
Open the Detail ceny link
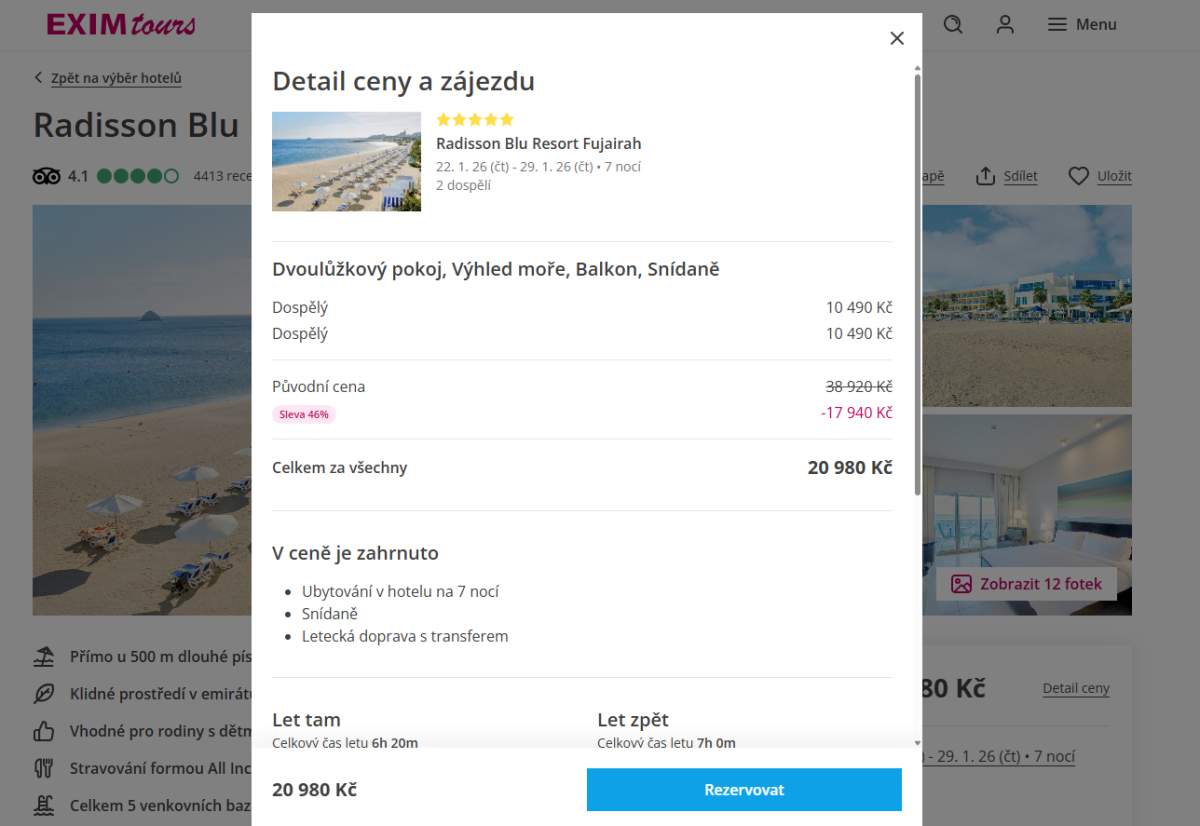coord(1076,688)
